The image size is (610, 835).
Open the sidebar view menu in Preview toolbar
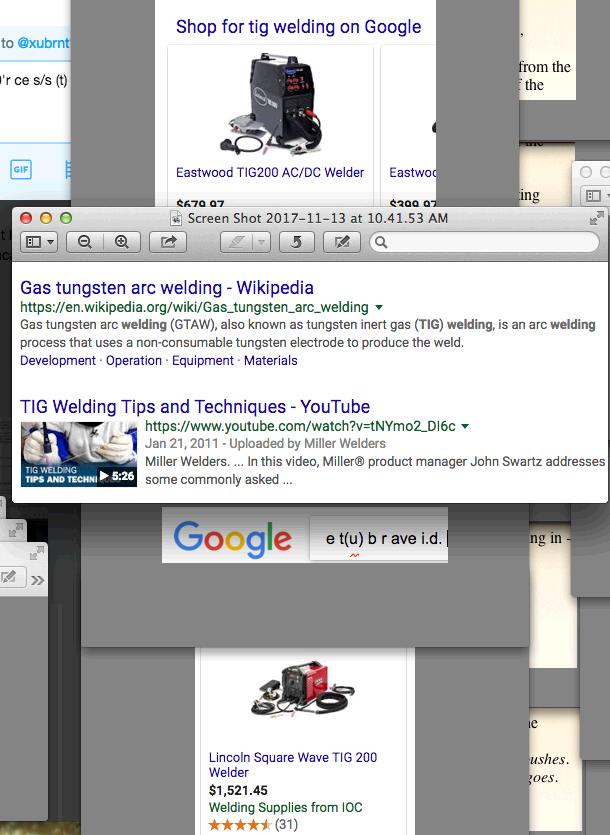point(39,242)
